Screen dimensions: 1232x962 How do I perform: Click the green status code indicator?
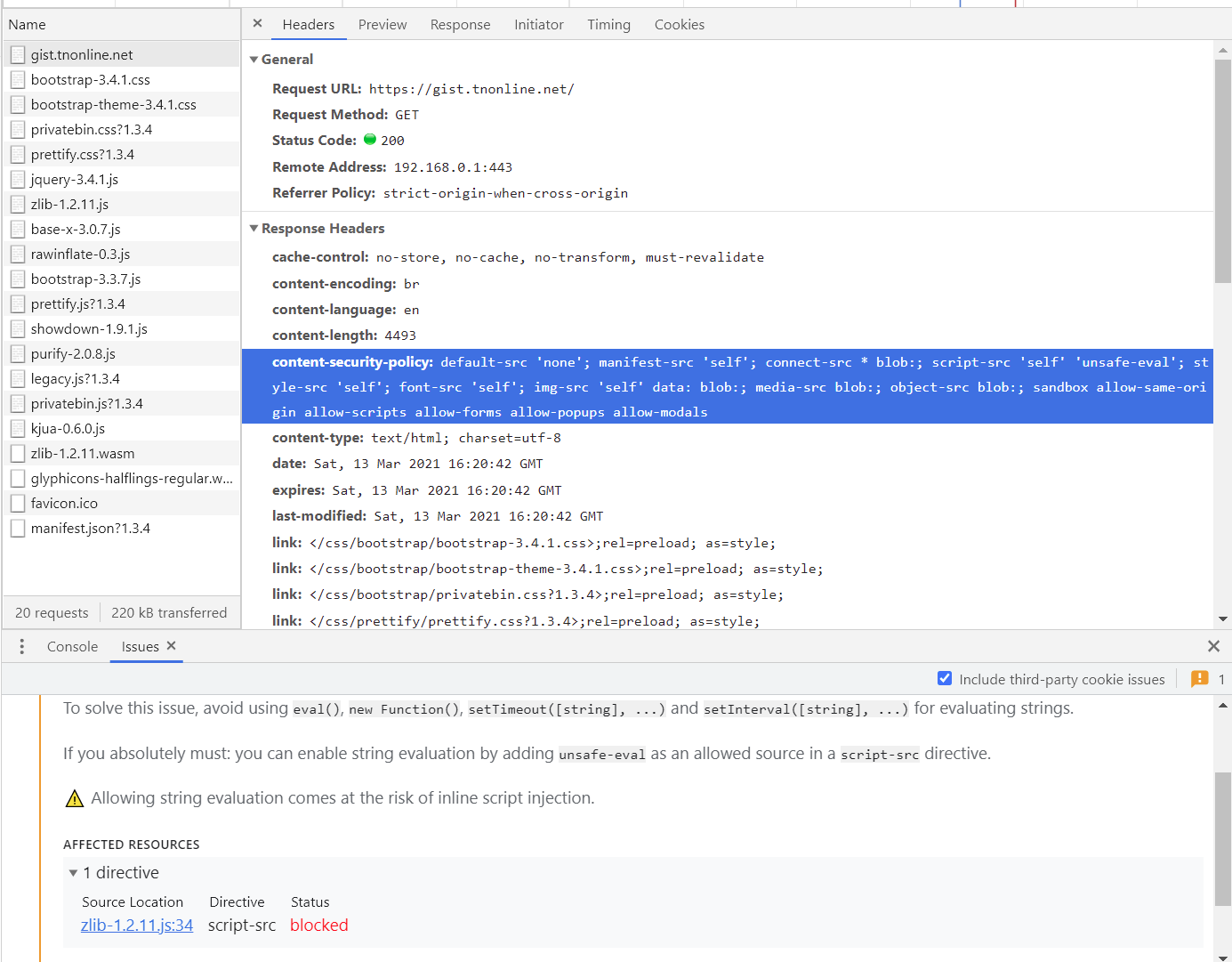pyautogui.click(x=370, y=140)
